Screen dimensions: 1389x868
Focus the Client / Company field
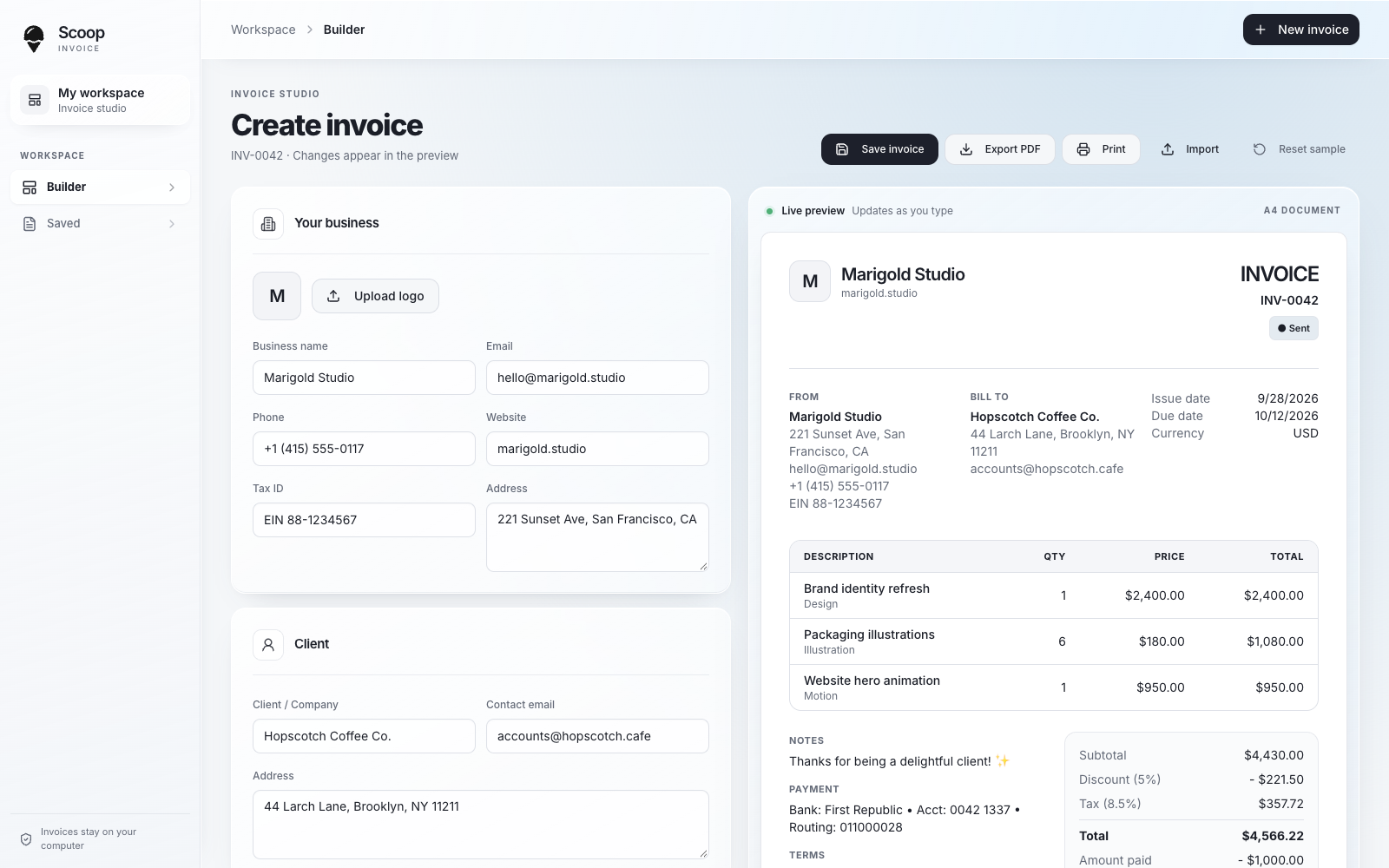(364, 736)
